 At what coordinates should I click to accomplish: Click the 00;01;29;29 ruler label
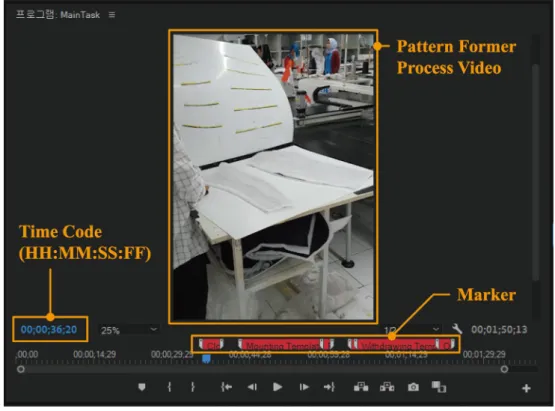pos(484,354)
